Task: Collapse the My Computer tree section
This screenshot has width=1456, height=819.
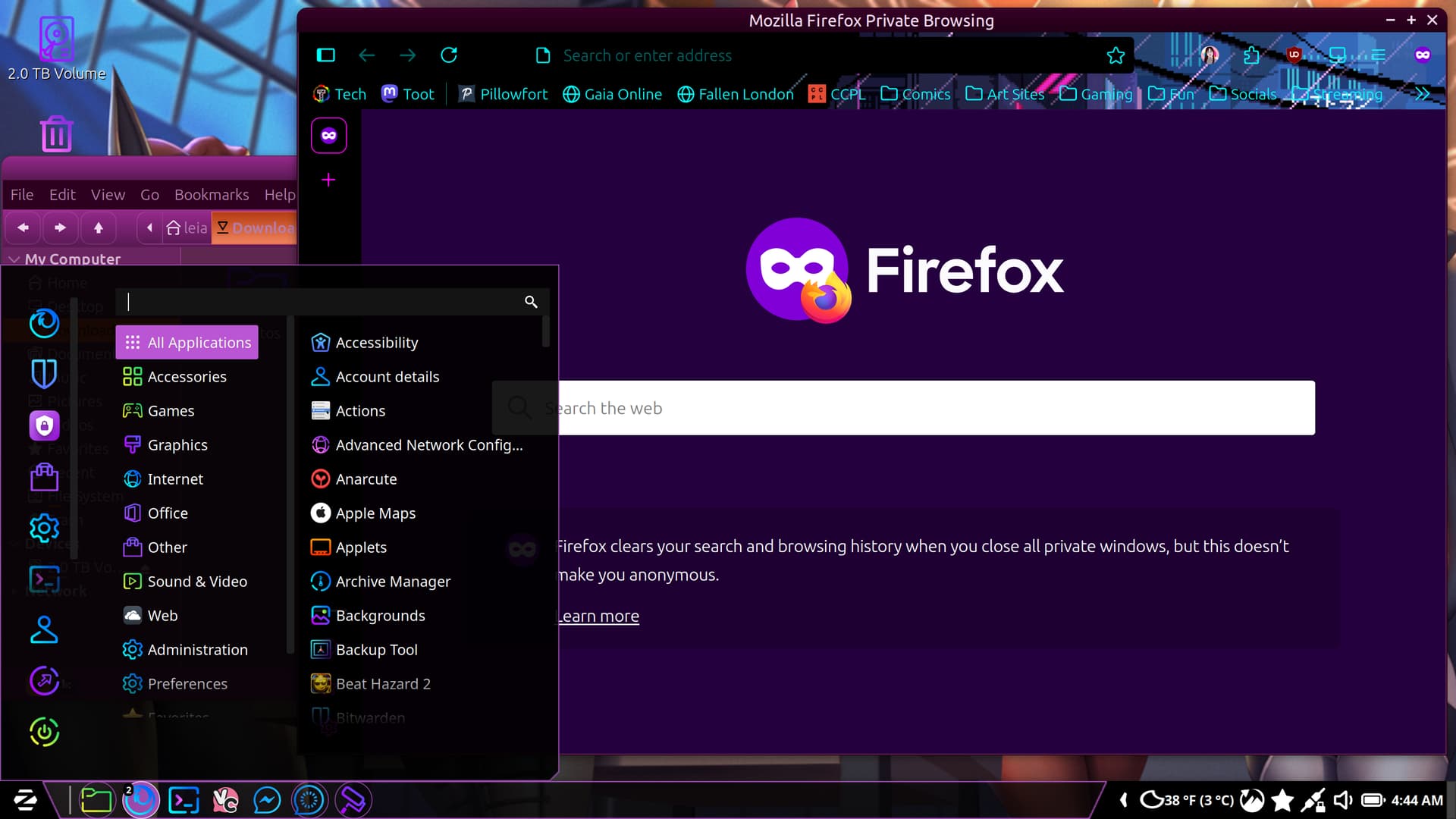Action: coord(14,259)
